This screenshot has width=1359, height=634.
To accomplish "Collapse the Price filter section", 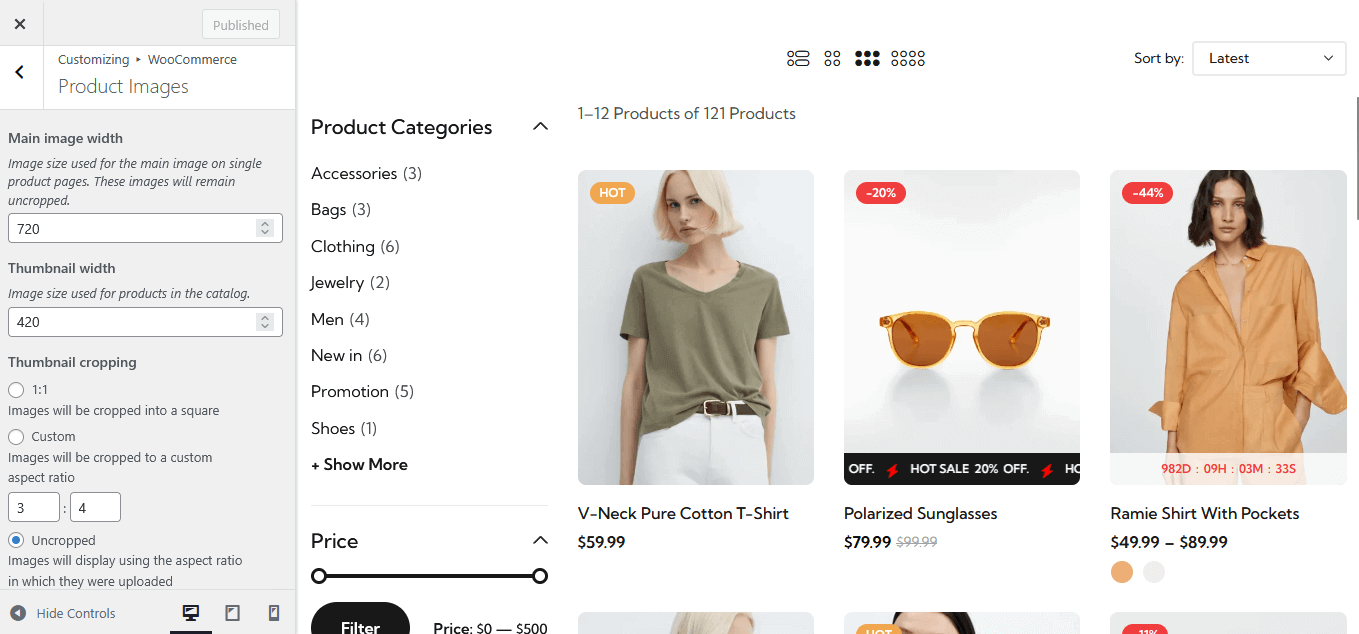I will coord(540,541).
